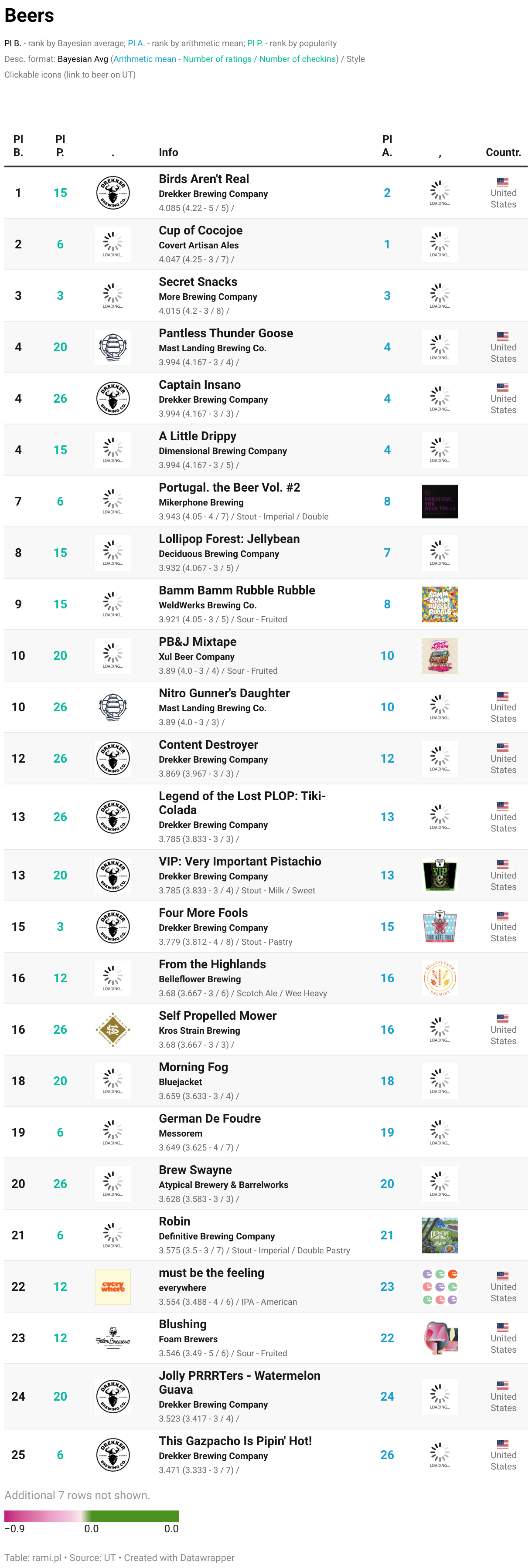Click the Pl B. column header
The height and width of the screenshot is (1568, 532).
(x=18, y=146)
